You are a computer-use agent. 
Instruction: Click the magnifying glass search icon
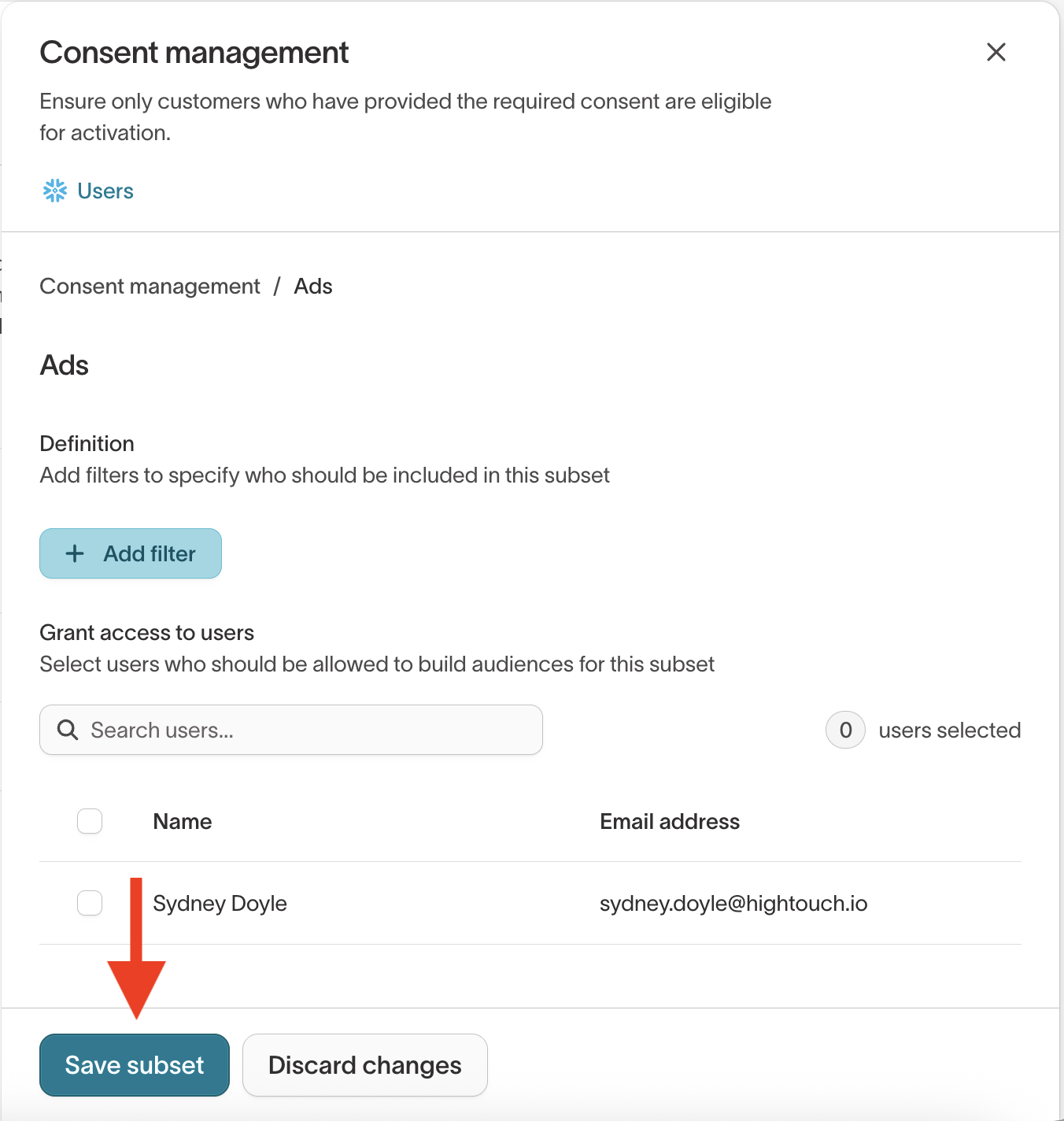point(68,730)
